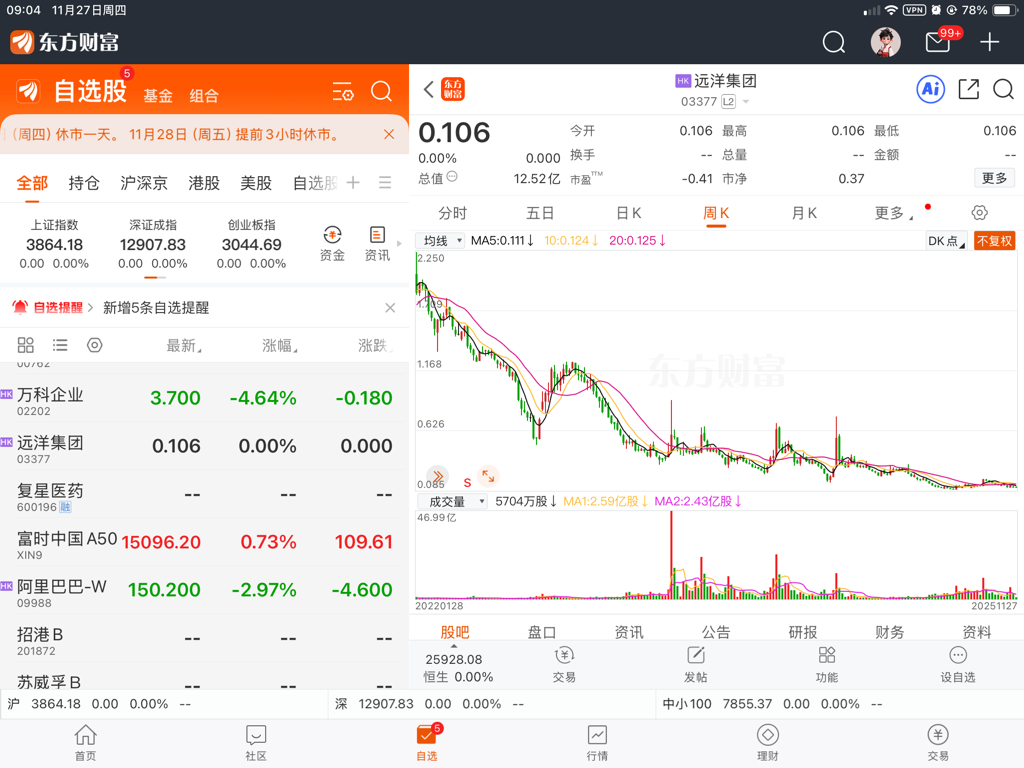The image size is (1024, 768).
Task: Expand 更多 chart period options
Action: click(x=893, y=213)
